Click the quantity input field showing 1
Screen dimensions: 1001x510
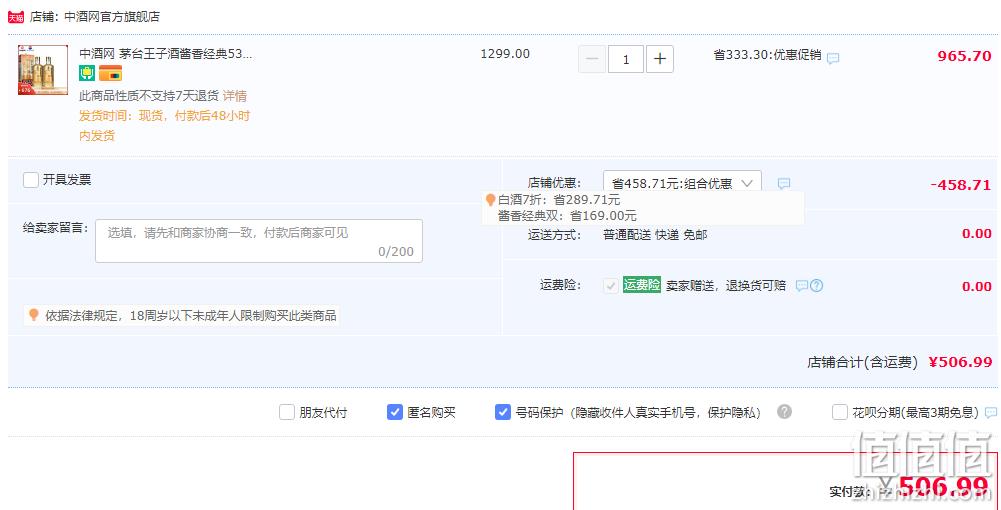[x=626, y=59]
